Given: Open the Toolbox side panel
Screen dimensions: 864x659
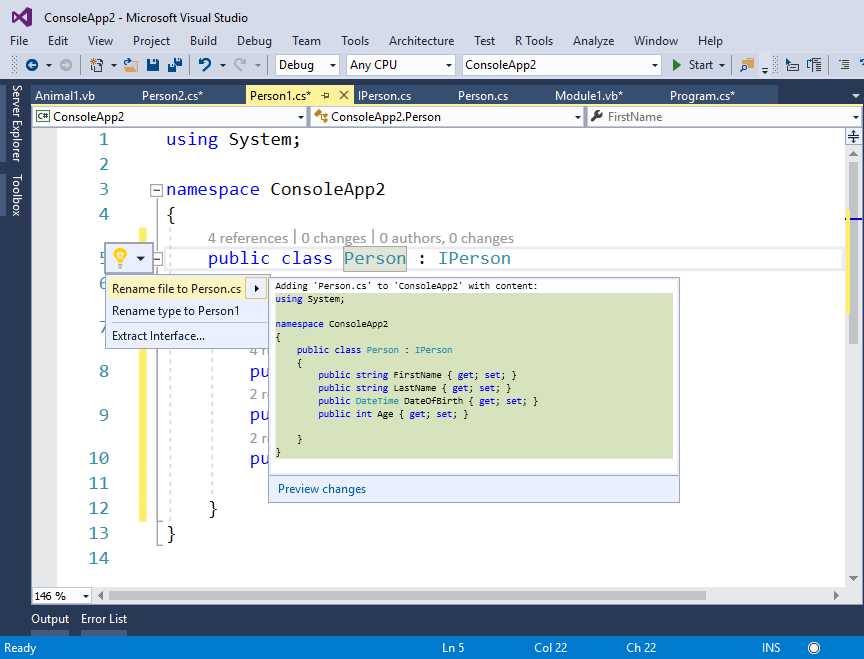Looking at the screenshot, I should click(x=17, y=195).
